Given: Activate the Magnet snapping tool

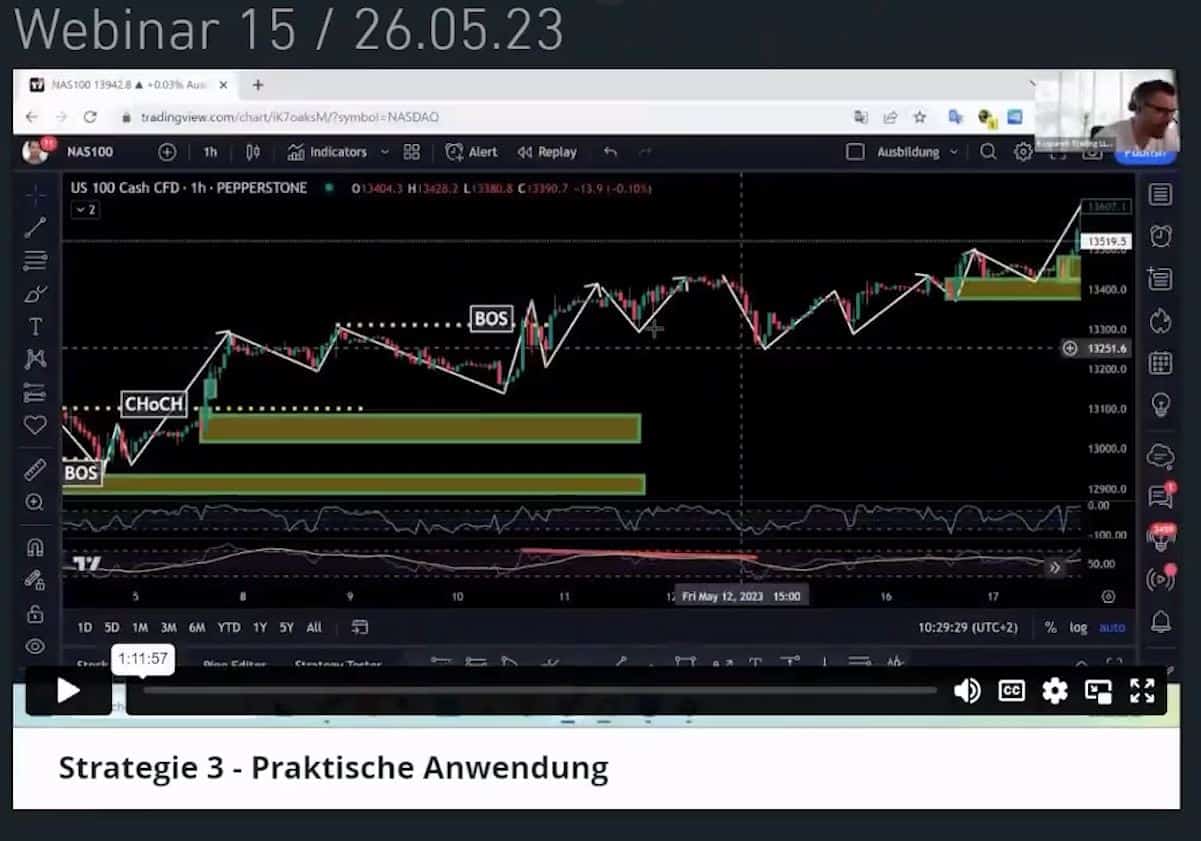Looking at the screenshot, I should 34,546.
